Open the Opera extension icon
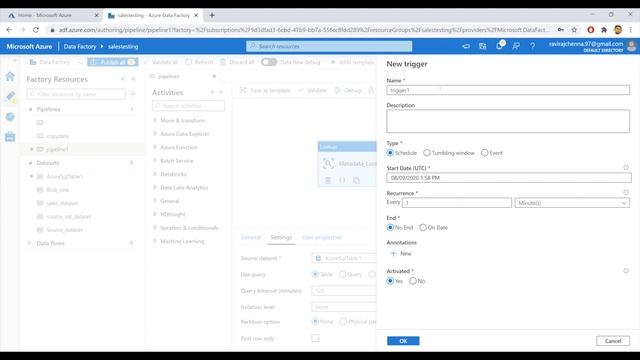This screenshot has width=640, height=360. coord(590,30)
